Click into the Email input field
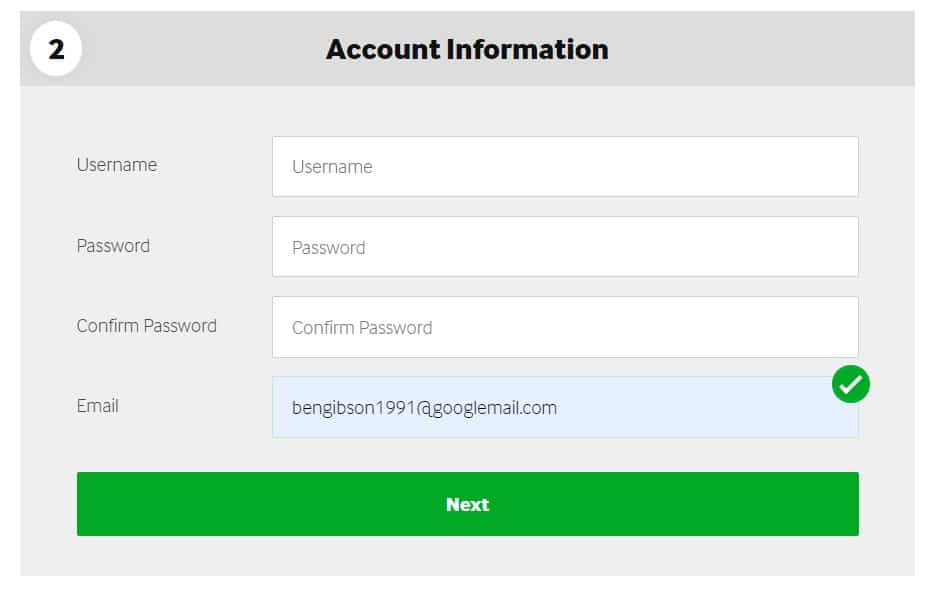Viewport: 942px width, 592px height. (x=565, y=407)
